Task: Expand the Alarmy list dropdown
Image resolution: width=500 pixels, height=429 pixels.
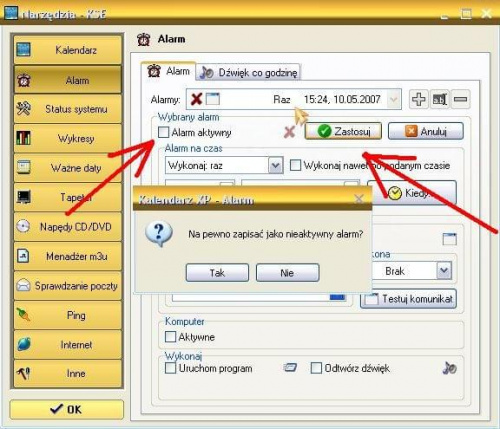Action: point(394,99)
